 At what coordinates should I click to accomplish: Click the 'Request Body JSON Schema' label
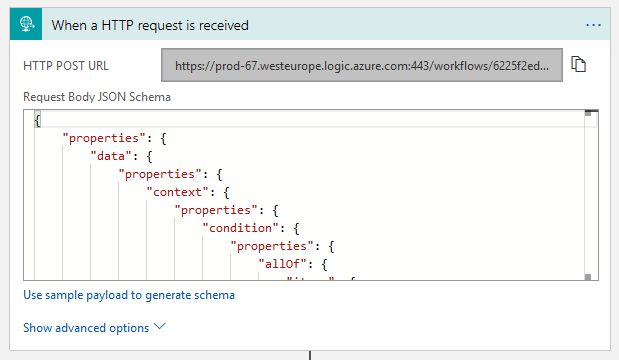click(x=97, y=97)
